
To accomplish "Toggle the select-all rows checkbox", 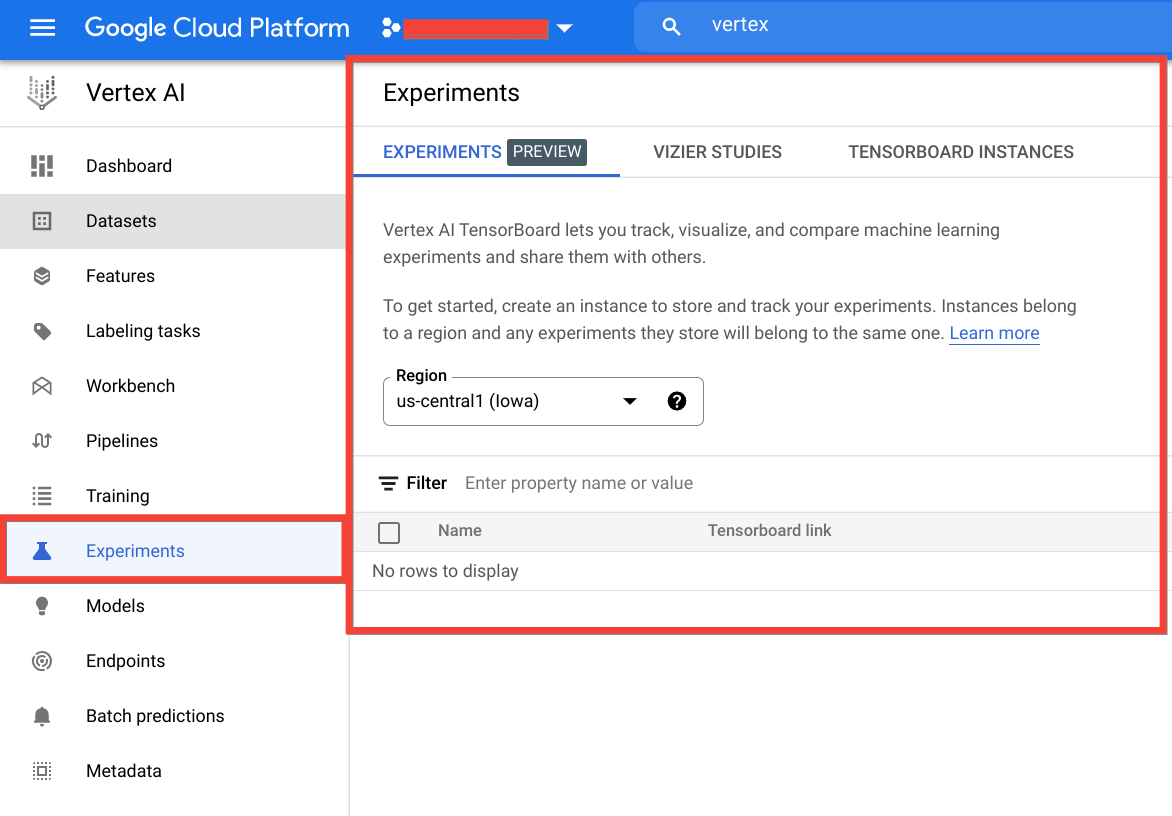I will point(389,533).
